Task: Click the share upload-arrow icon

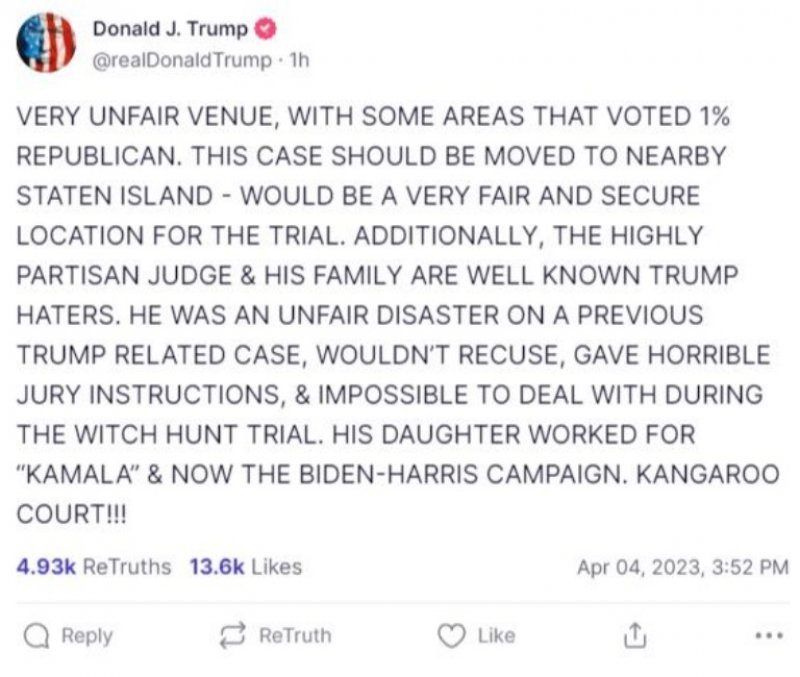Action: click(636, 634)
